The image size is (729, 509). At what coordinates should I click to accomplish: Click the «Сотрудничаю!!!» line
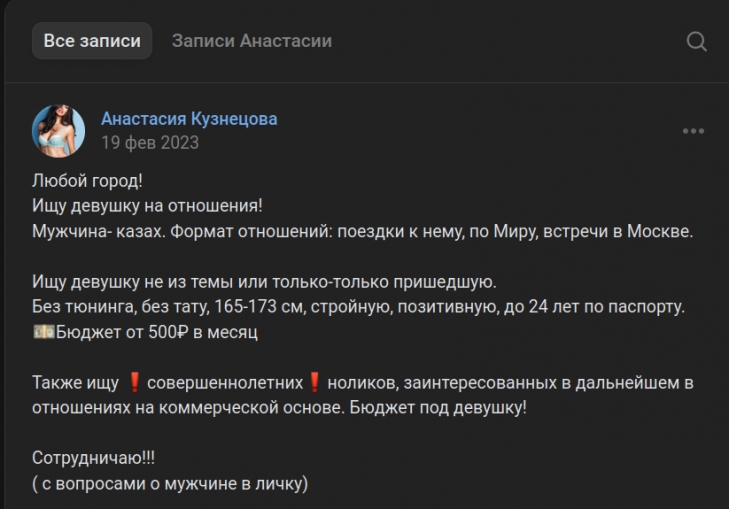pos(94,458)
